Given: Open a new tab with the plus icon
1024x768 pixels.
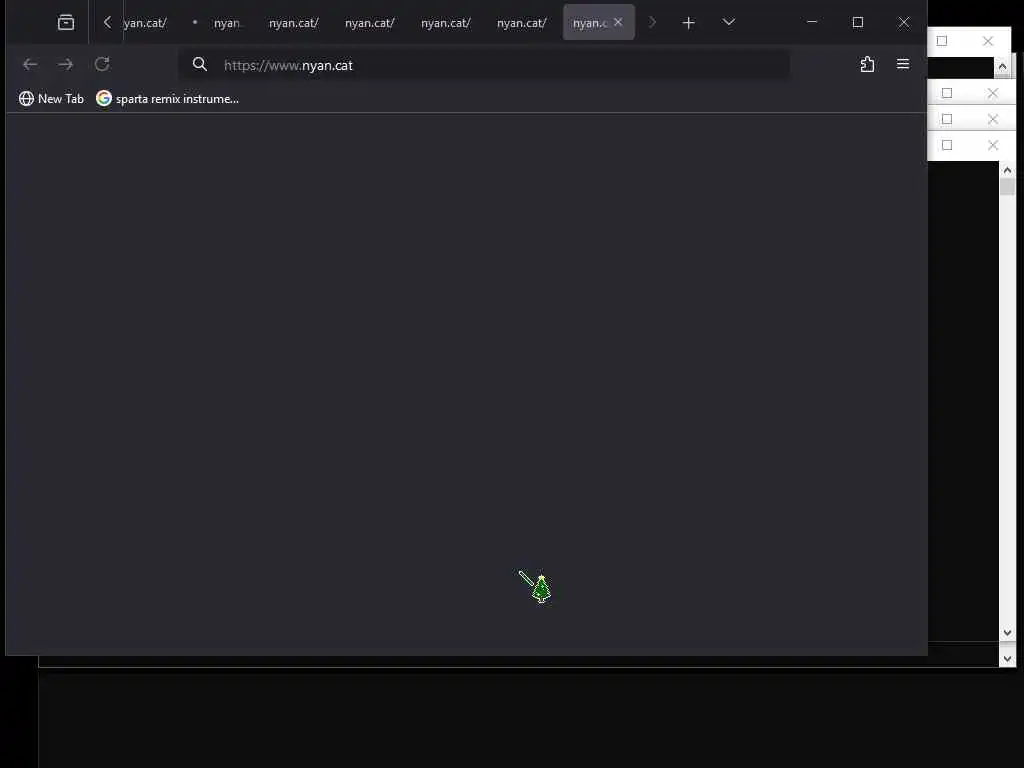Looking at the screenshot, I should 688,23.
